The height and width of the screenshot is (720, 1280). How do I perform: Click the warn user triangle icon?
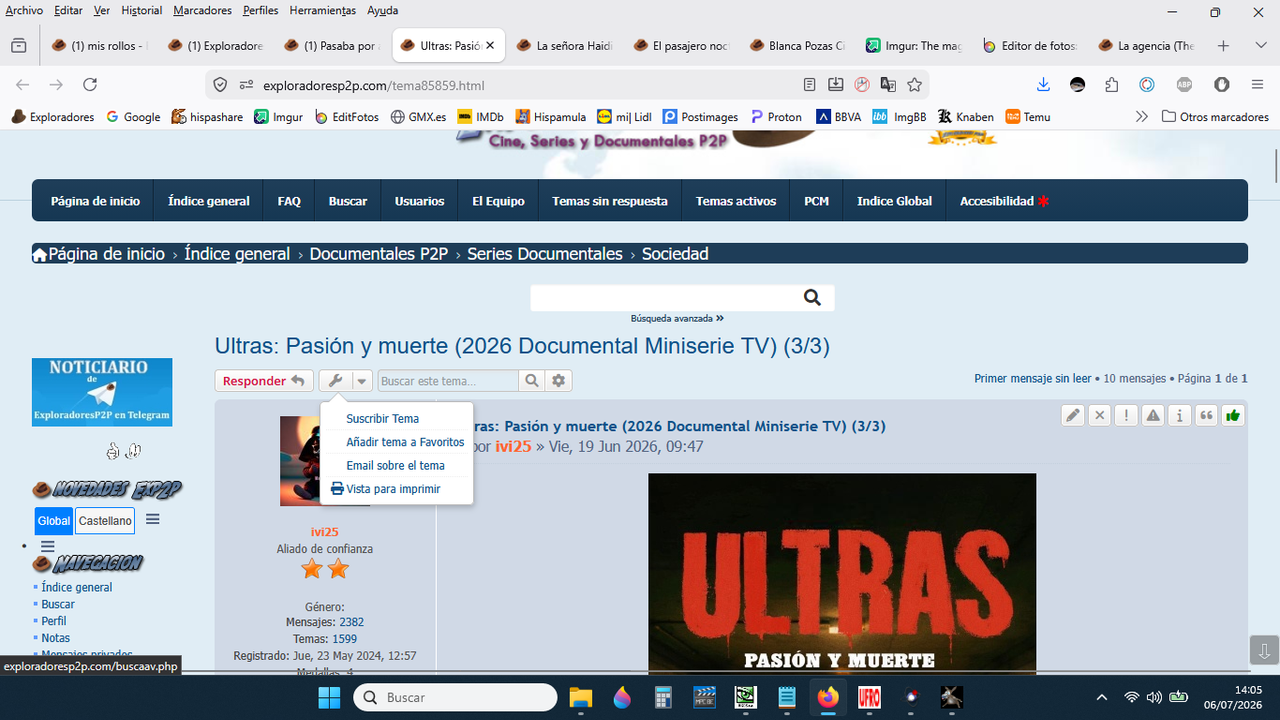1153,415
